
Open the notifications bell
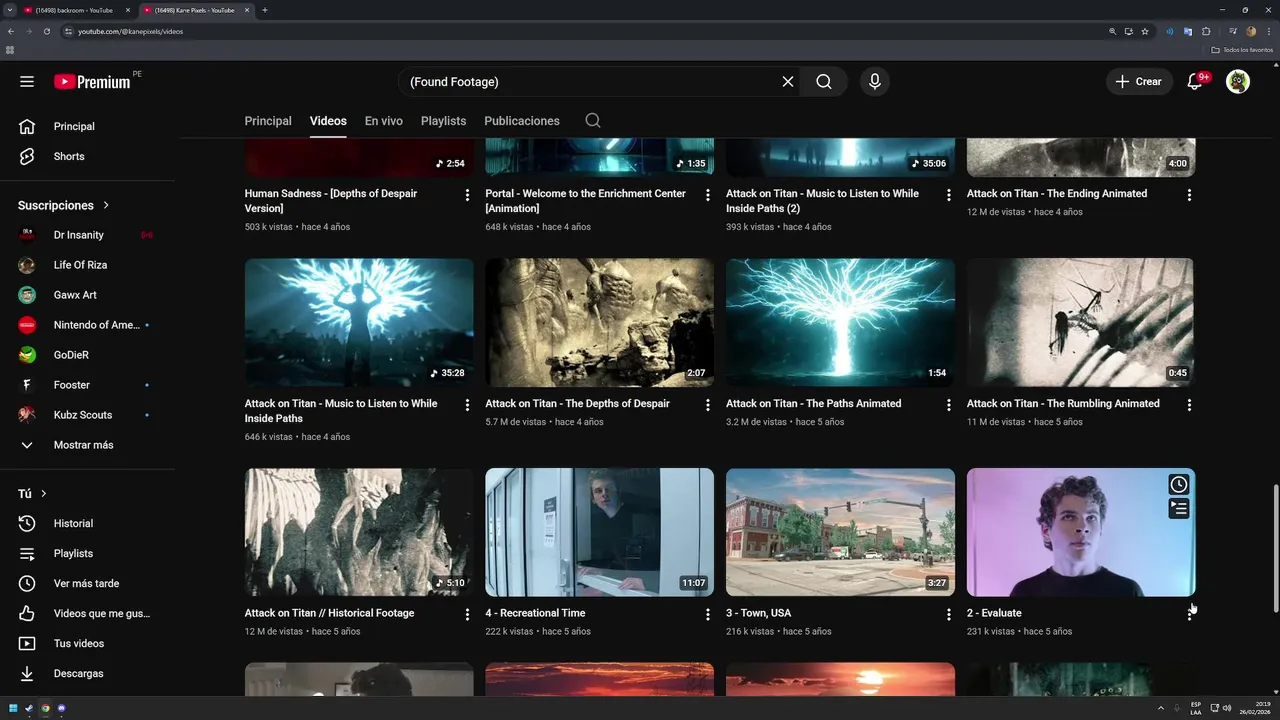pos(1194,82)
